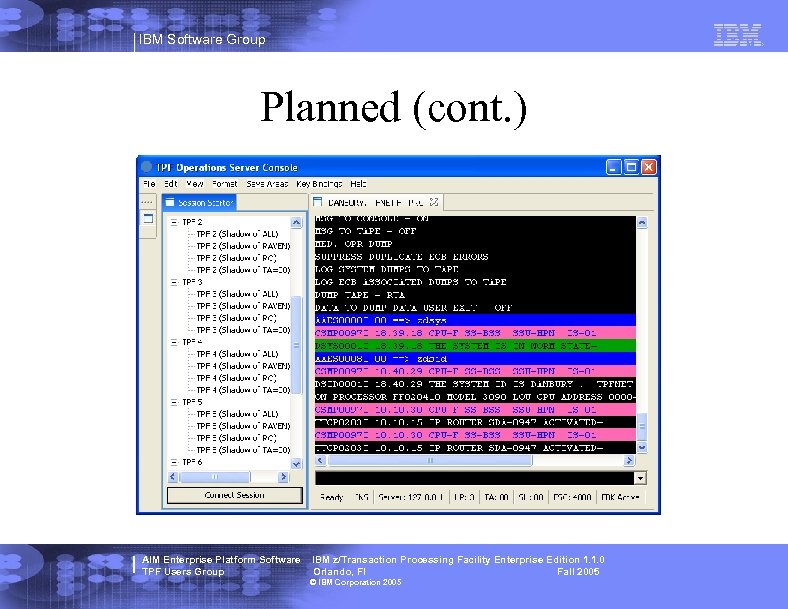Select TPF 3 (Shadow of RAVEN)
Image resolution: width=788 pixels, height=609 pixels.
click(x=243, y=306)
